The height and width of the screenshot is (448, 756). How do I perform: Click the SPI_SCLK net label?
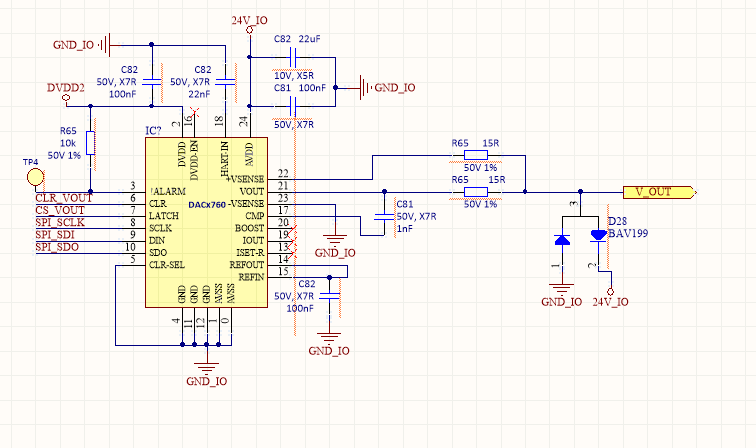[60, 222]
